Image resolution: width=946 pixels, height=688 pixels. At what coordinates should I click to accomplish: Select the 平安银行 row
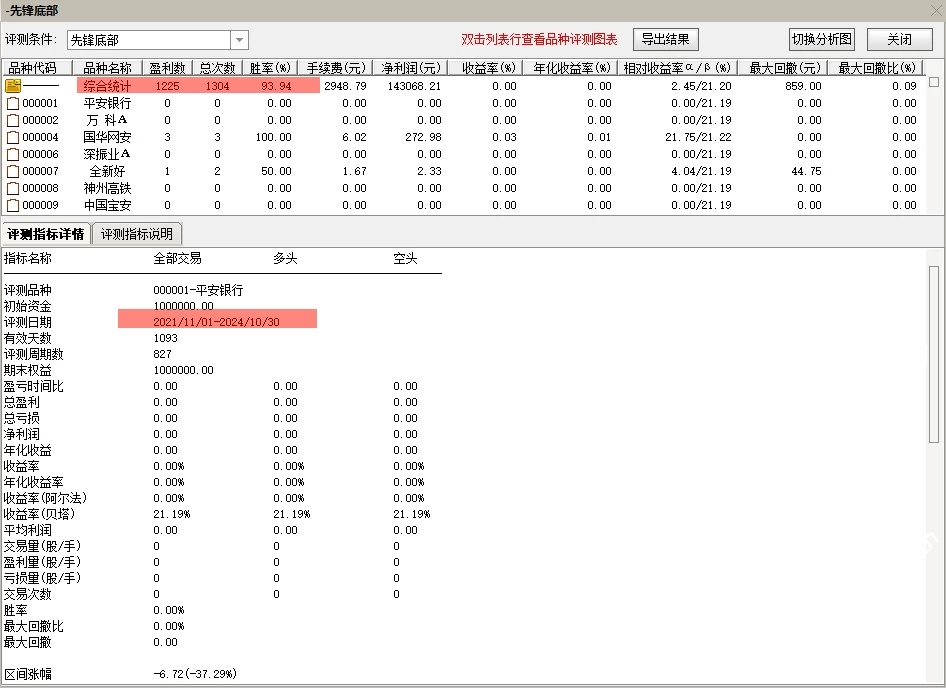click(x=463, y=103)
